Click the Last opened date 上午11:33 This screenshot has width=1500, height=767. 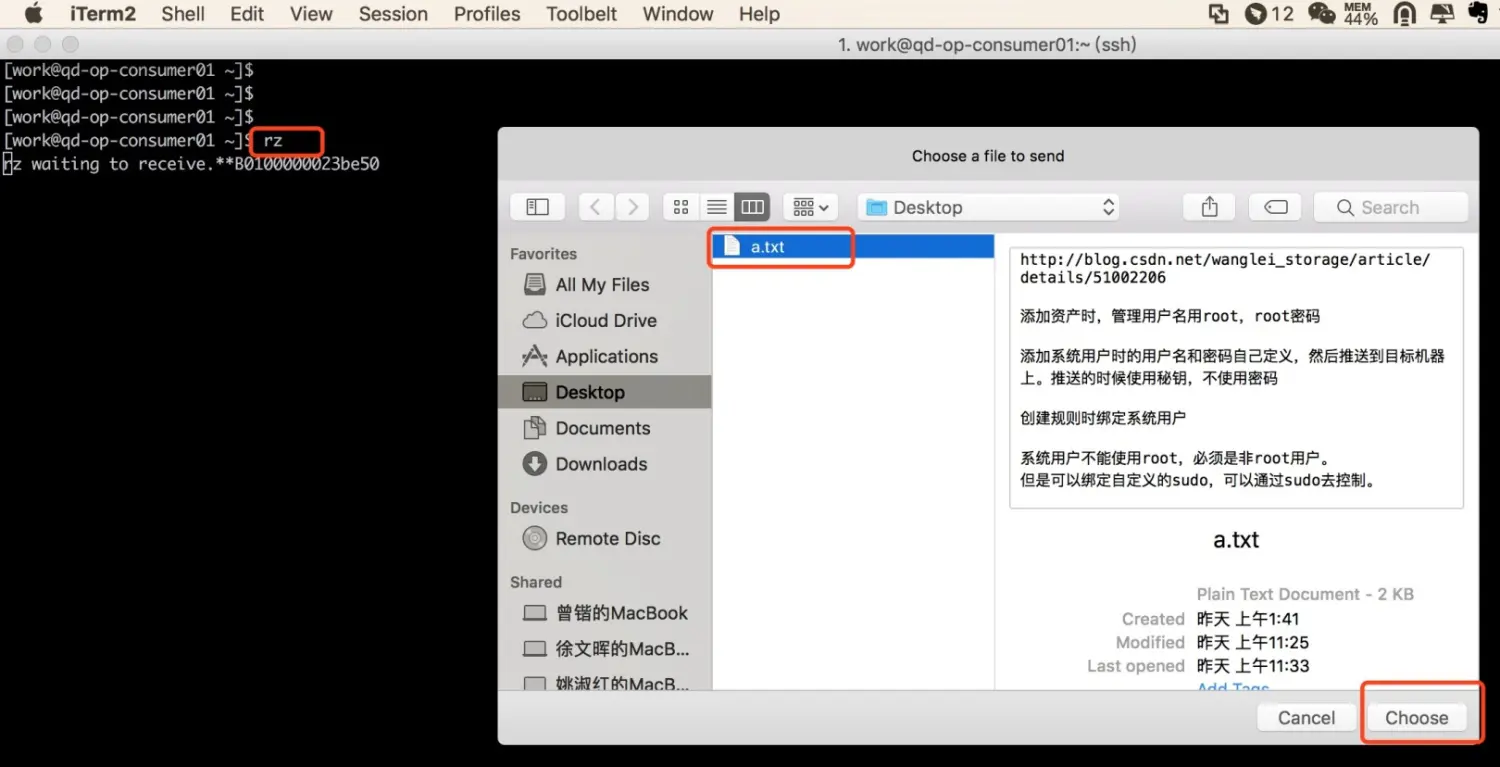coord(1253,666)
